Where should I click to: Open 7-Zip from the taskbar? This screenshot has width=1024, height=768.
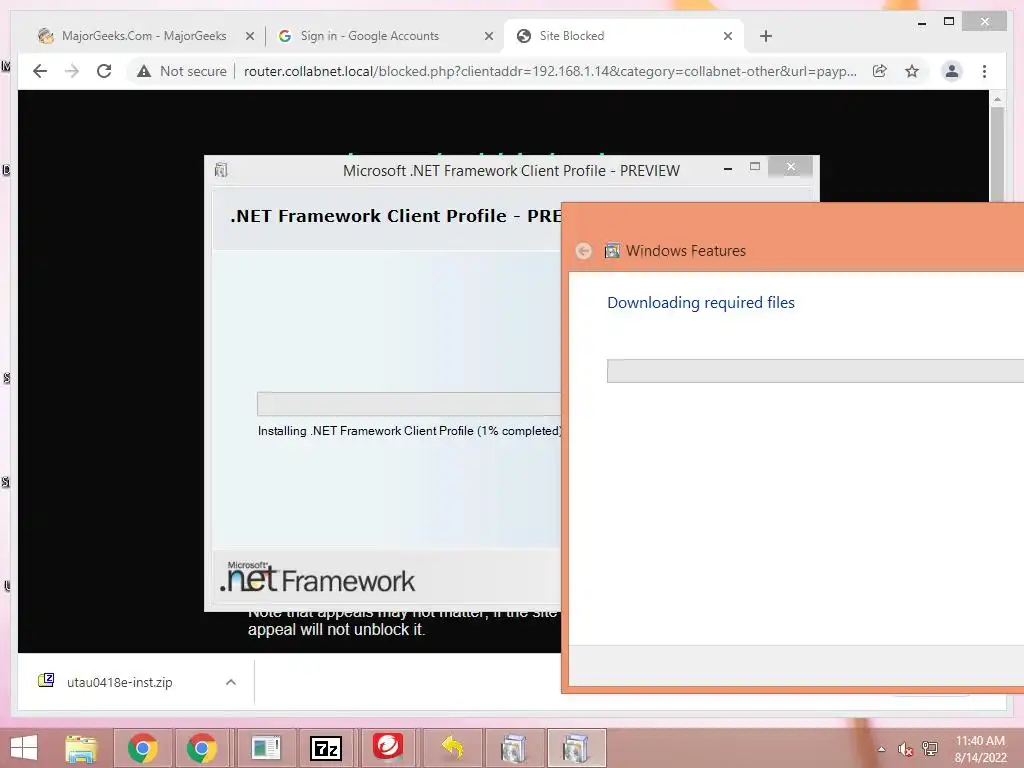point(325,748)
